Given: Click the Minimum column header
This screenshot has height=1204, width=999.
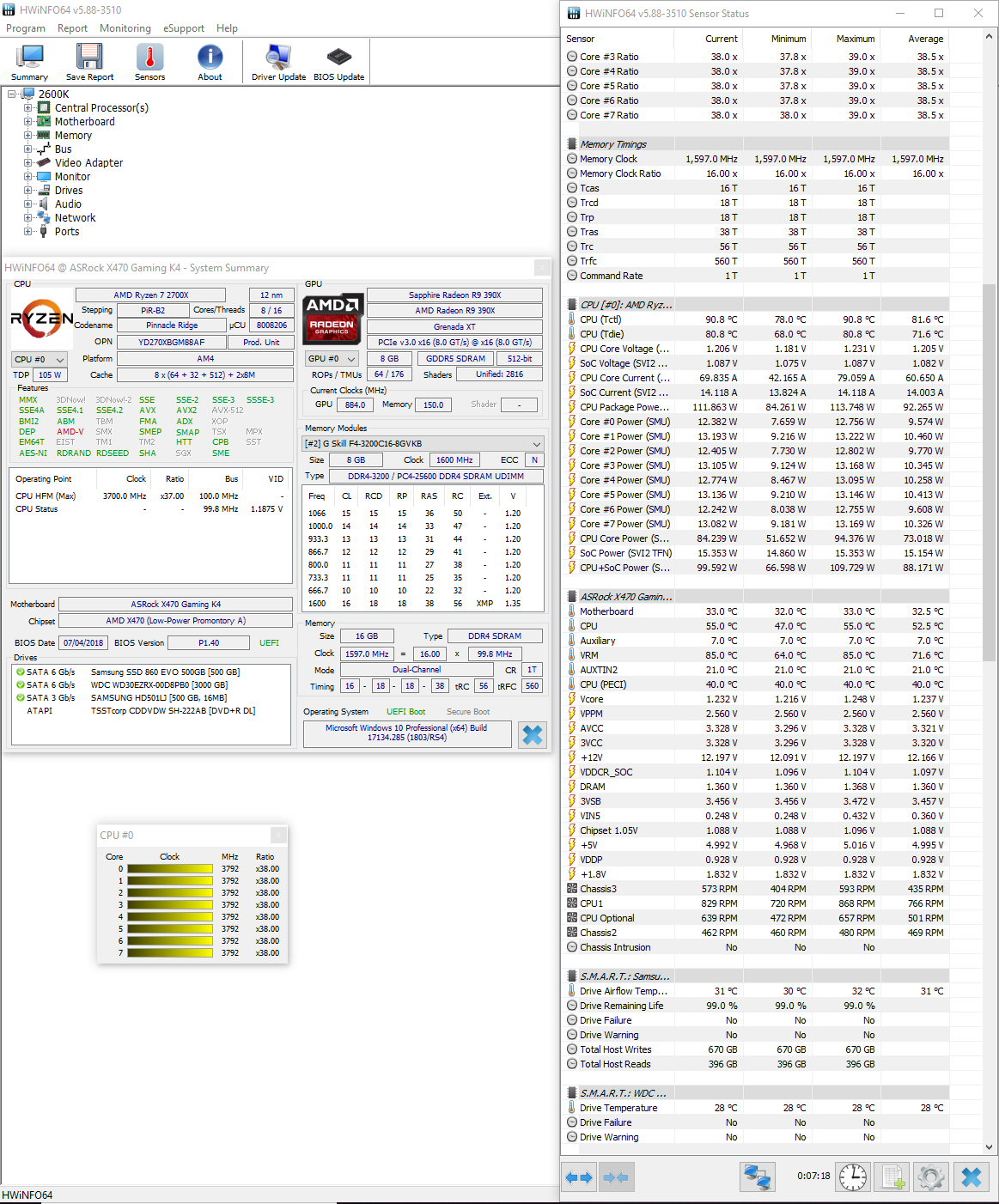Looking at the screenshot, I should [x=777, y=39].
